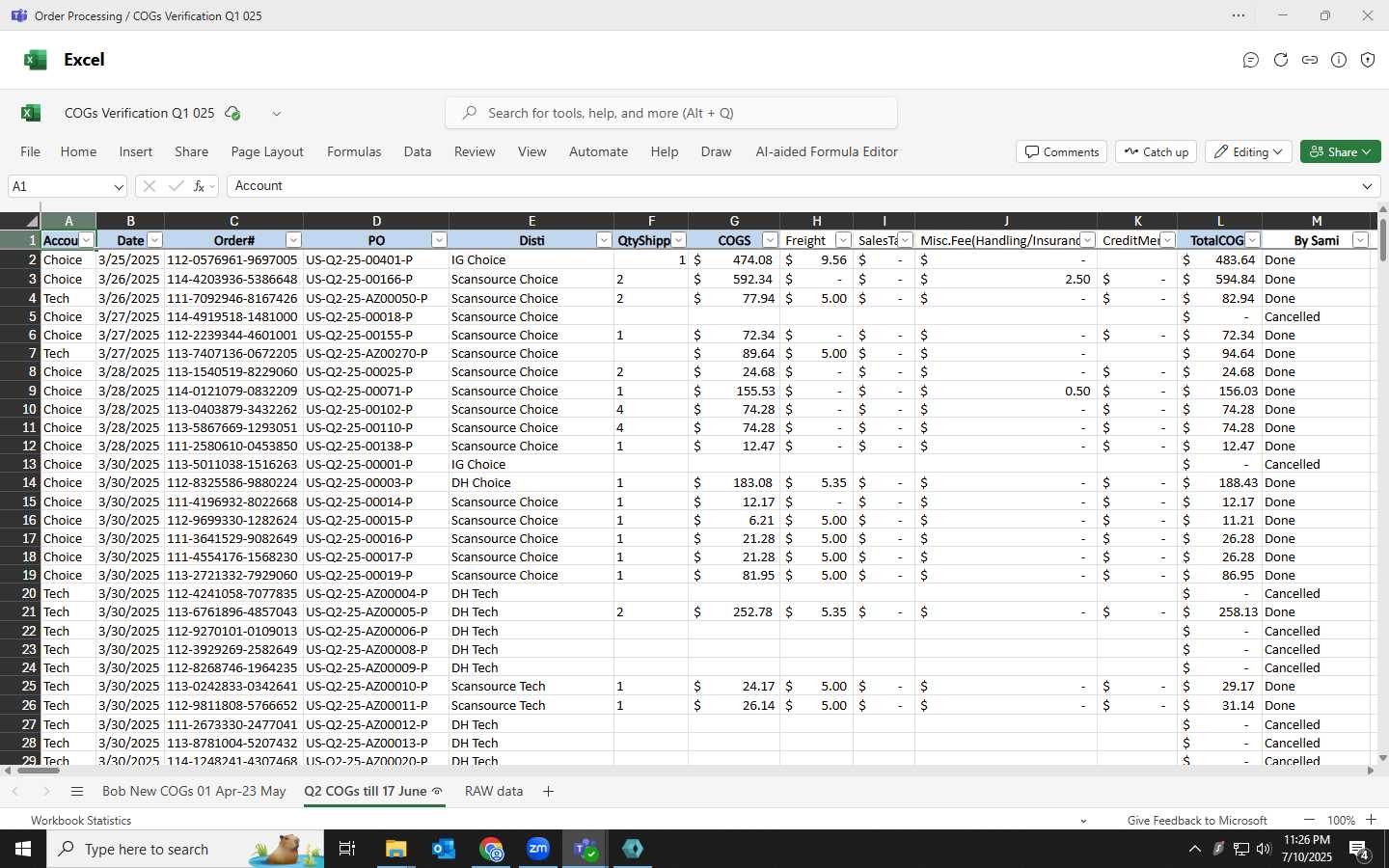Open File Explorer from taskbar

click(x=396, y=849)
